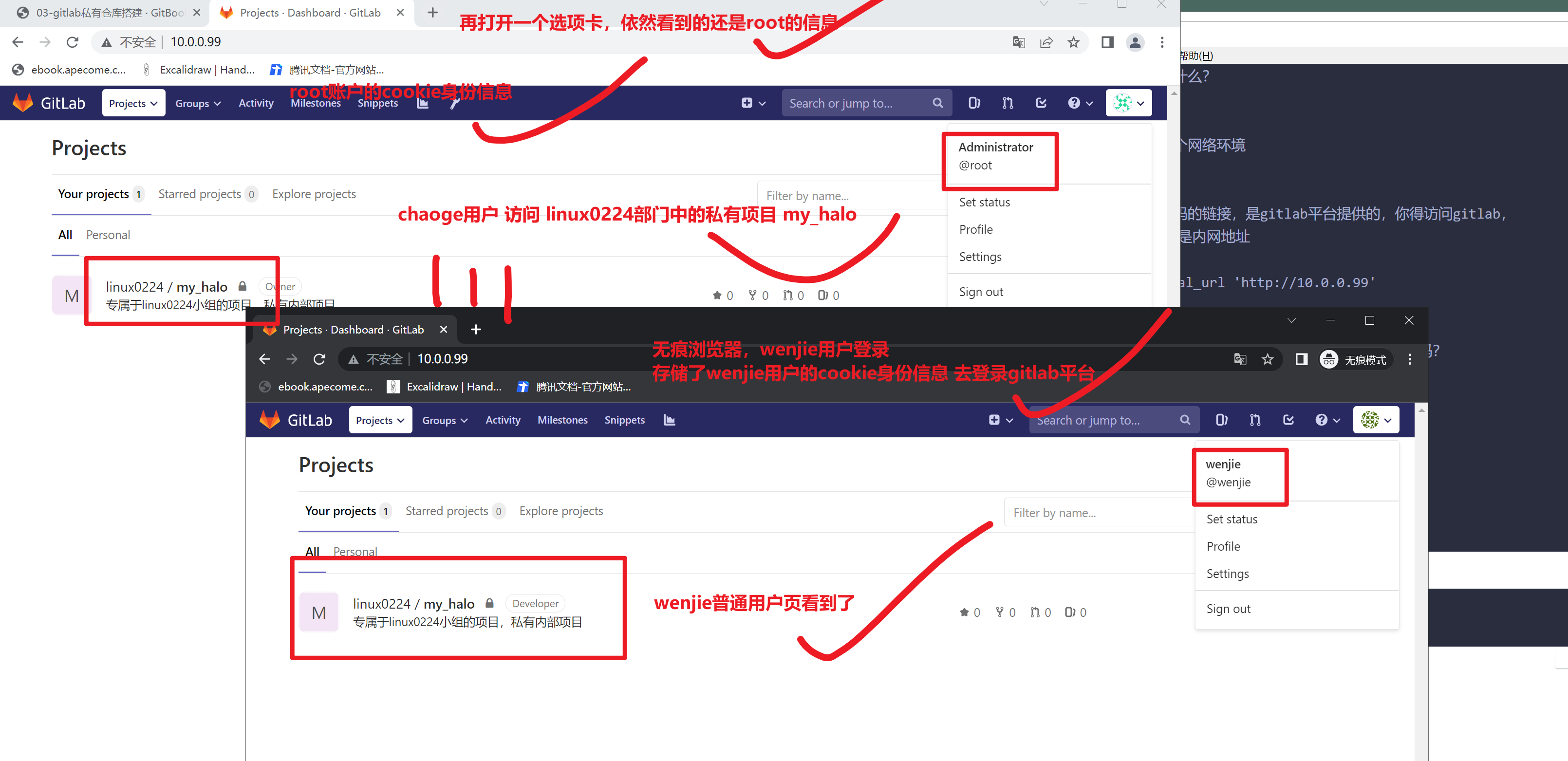1568x761 pixels.
Task: Select the Explore projects tab in lower window
Action: (x=560, y=511)
